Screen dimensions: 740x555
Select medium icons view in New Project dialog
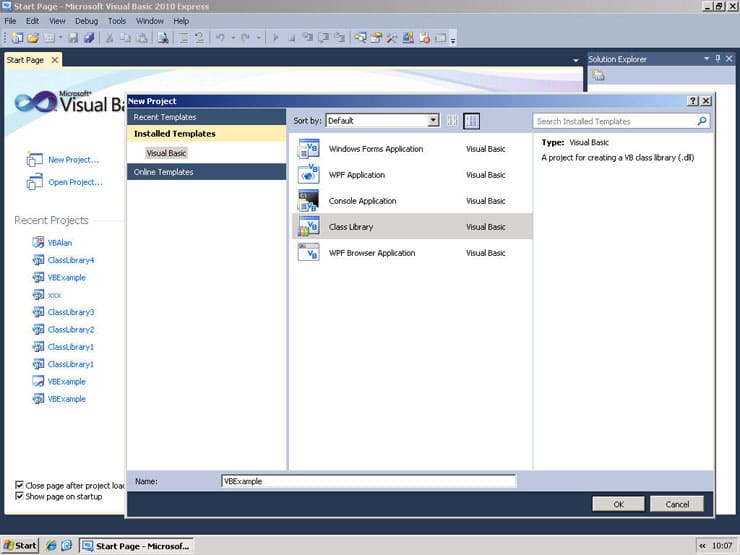[471, 121]
